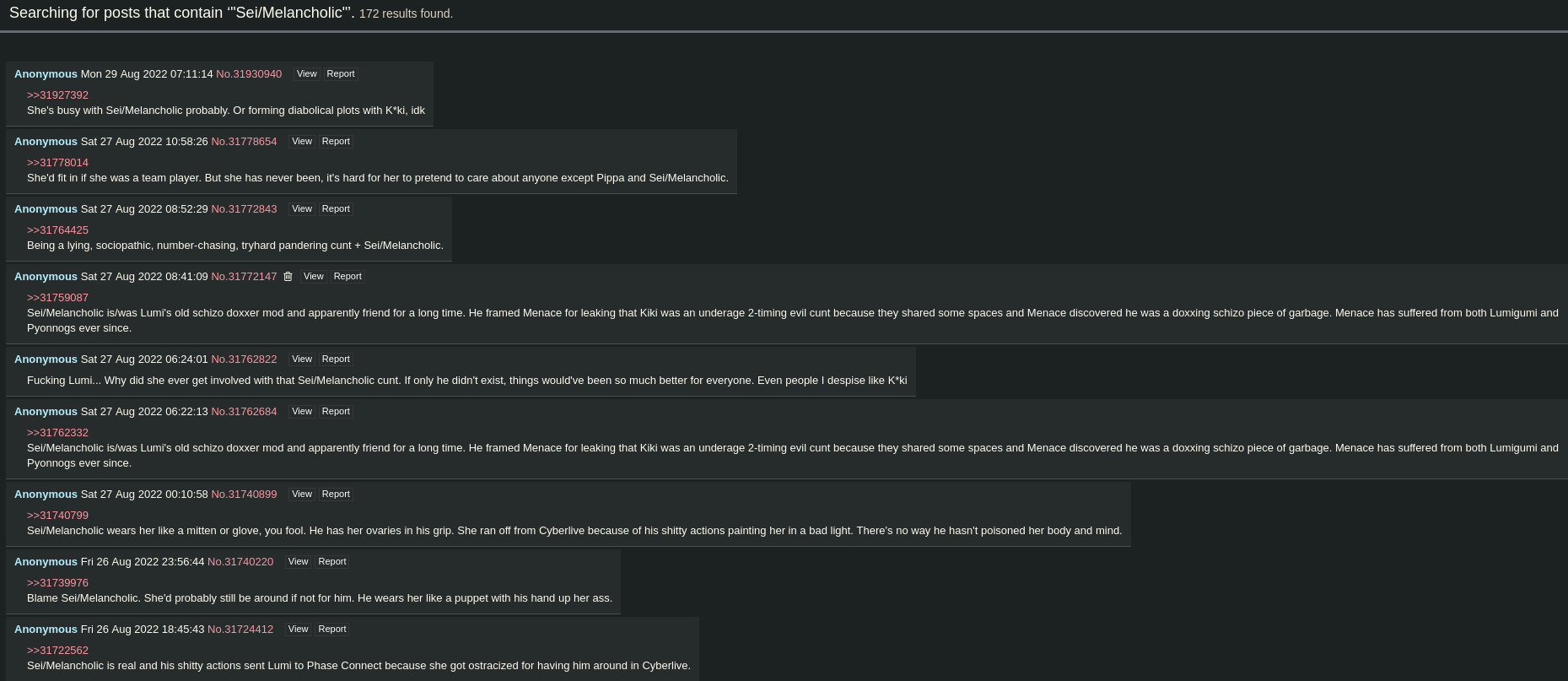Screen dimensions: 1568x681
Task: Click post number No.31778654
Action: point(244,142)
